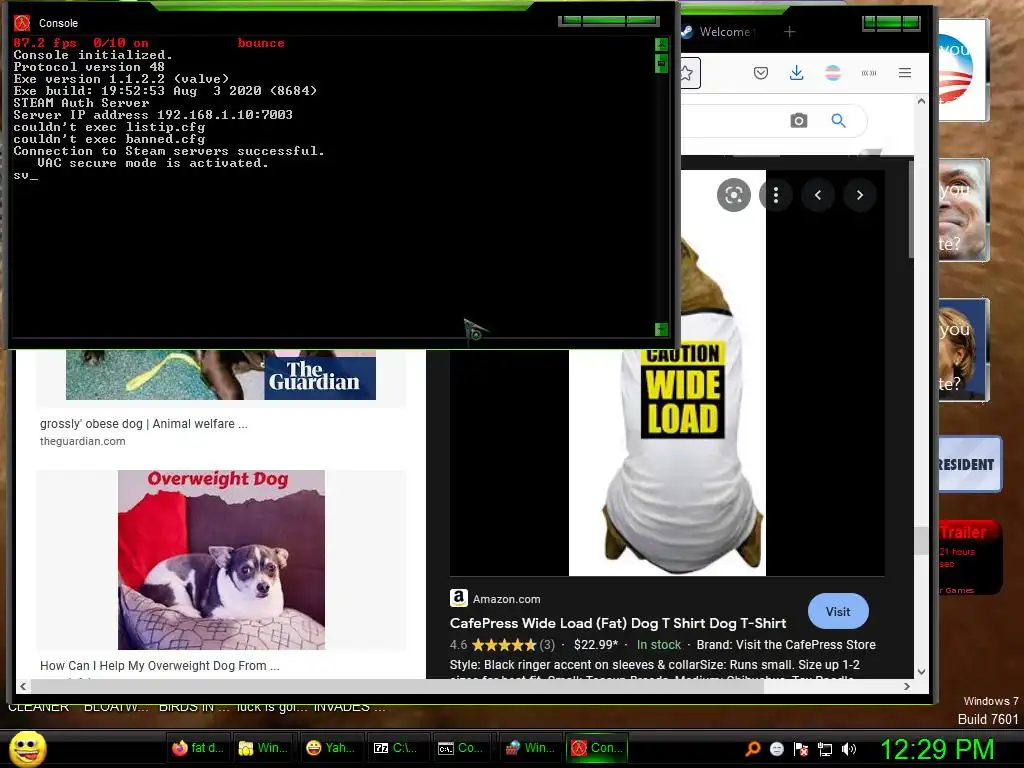Click the Console window's red lambda icon
This screenshot has width=1024, height=768.
22,23
